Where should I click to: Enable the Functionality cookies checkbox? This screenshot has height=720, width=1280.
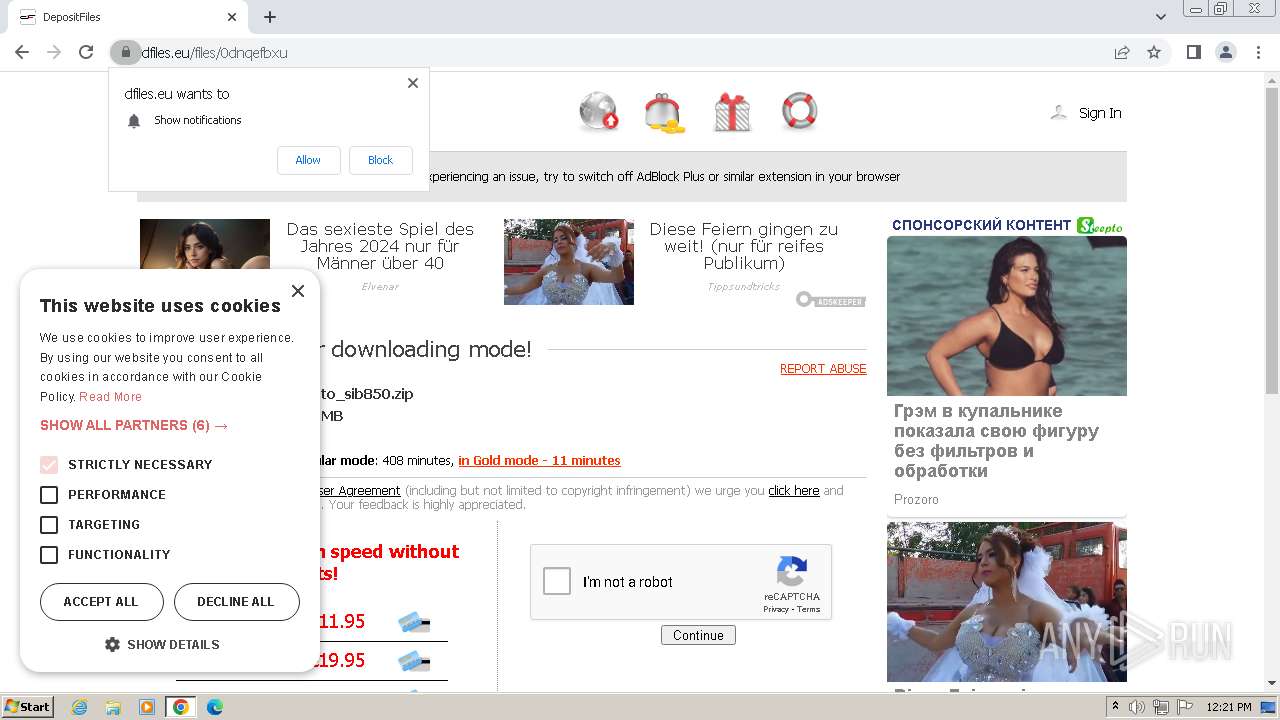49,555
